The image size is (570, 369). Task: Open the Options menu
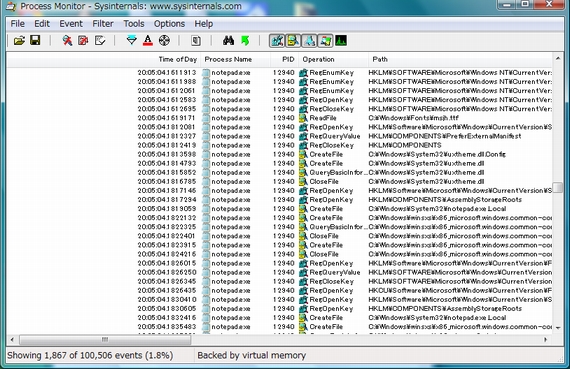point(169,24)
